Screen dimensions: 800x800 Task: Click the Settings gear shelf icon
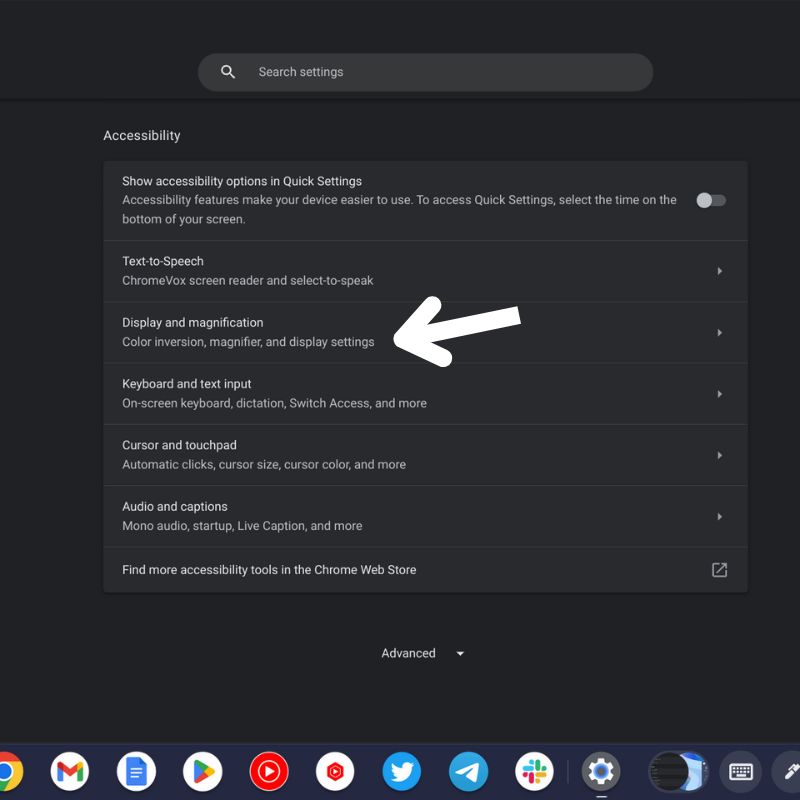(601, 771)
